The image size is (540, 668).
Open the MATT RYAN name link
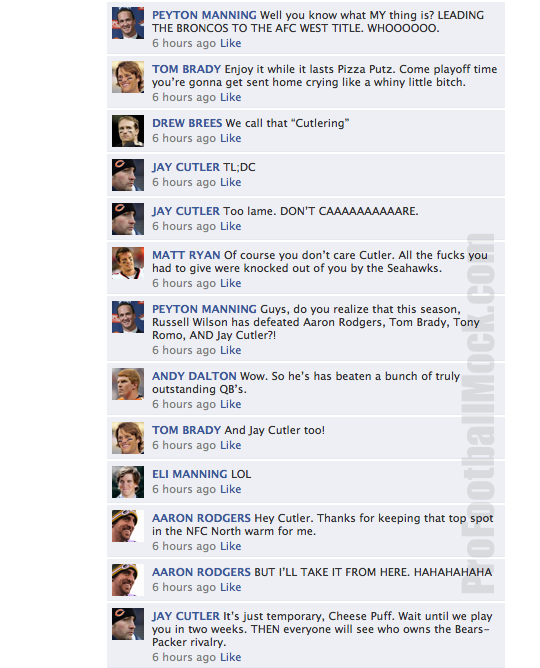coord(186,255)
